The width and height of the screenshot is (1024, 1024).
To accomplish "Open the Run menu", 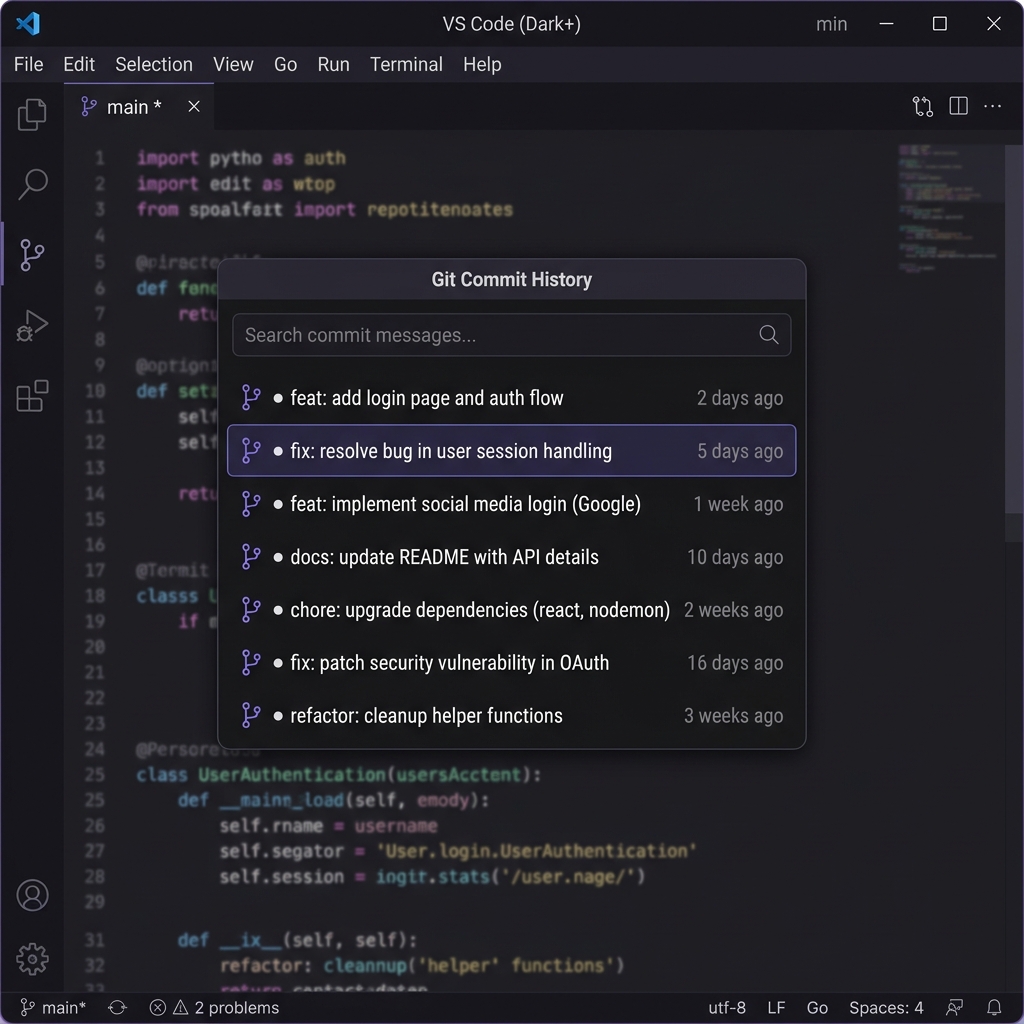I will tap(334, 64).
